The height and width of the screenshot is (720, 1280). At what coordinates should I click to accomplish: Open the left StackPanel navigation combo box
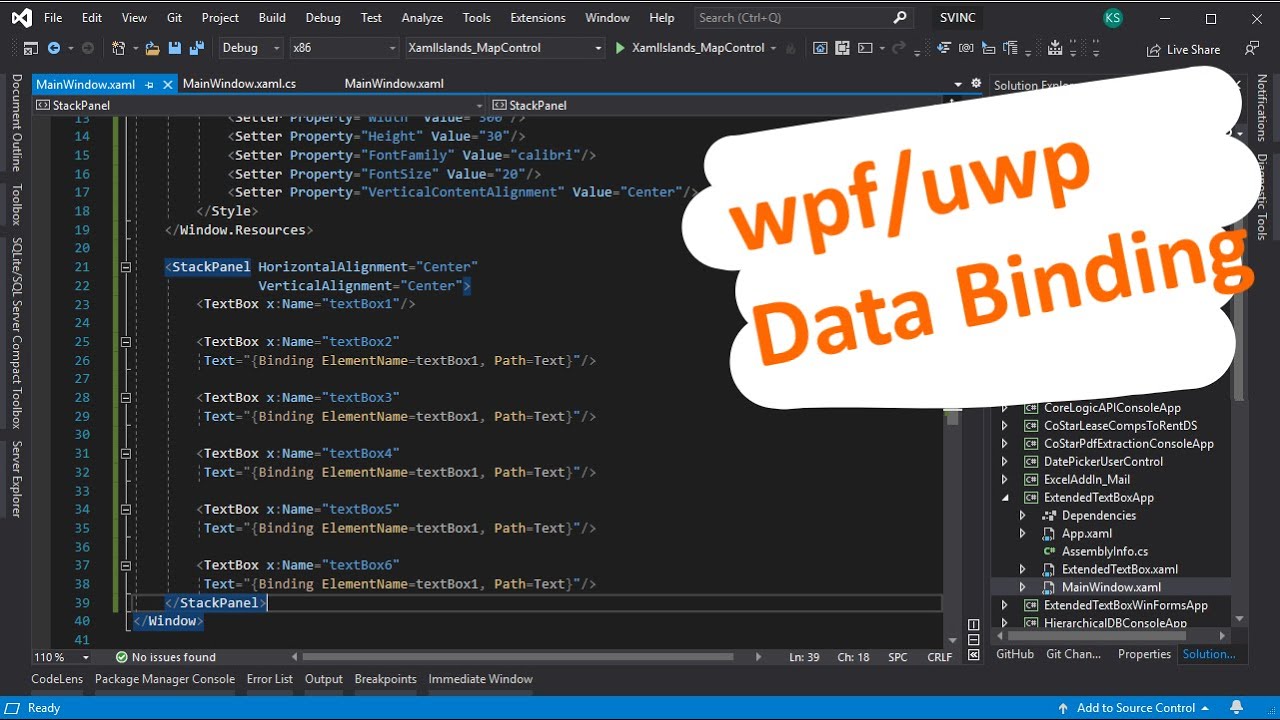click(x=260, y=105)
